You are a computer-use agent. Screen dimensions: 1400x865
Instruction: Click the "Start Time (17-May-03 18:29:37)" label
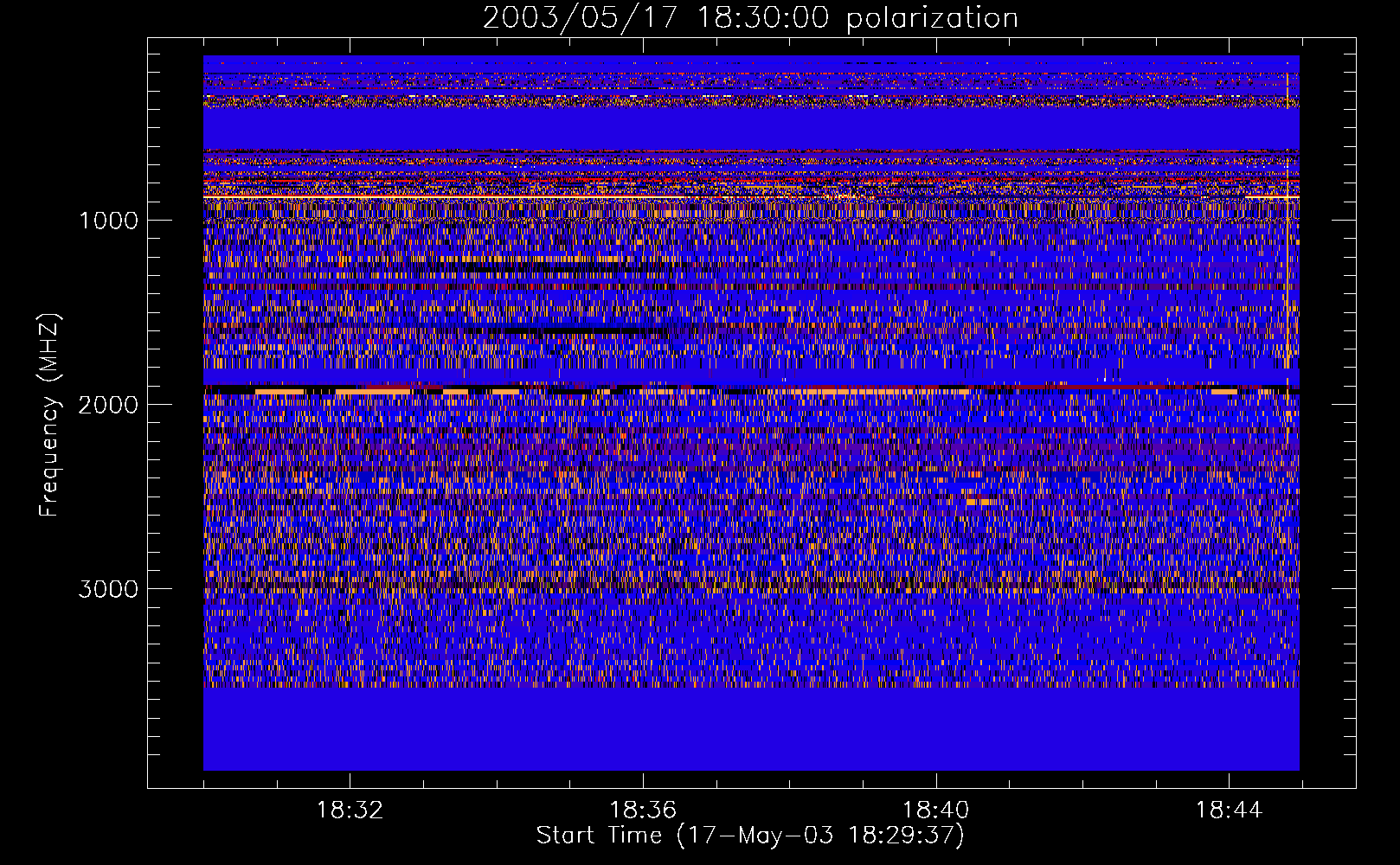tap(750, 836)
